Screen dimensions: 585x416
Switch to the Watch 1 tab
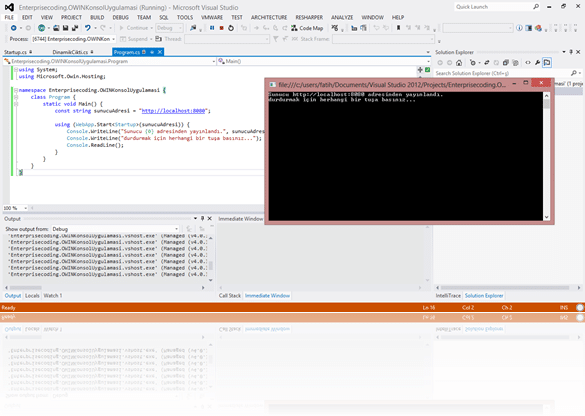click(53, 295)
